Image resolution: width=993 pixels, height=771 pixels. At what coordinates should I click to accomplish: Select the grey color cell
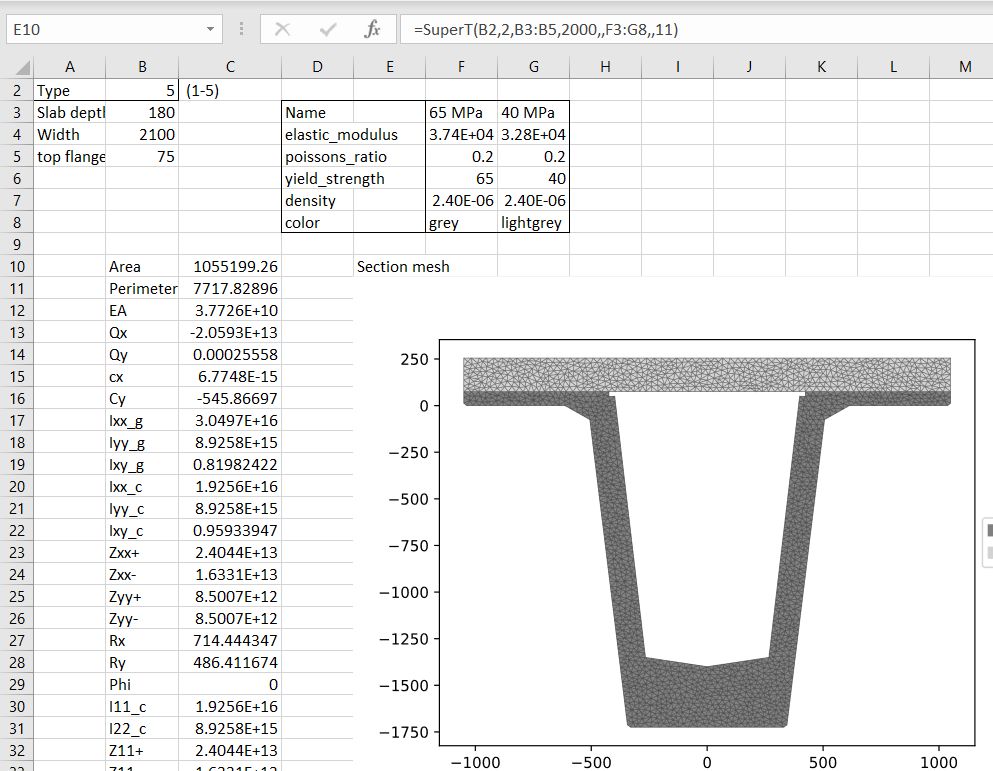coord(461,222)
